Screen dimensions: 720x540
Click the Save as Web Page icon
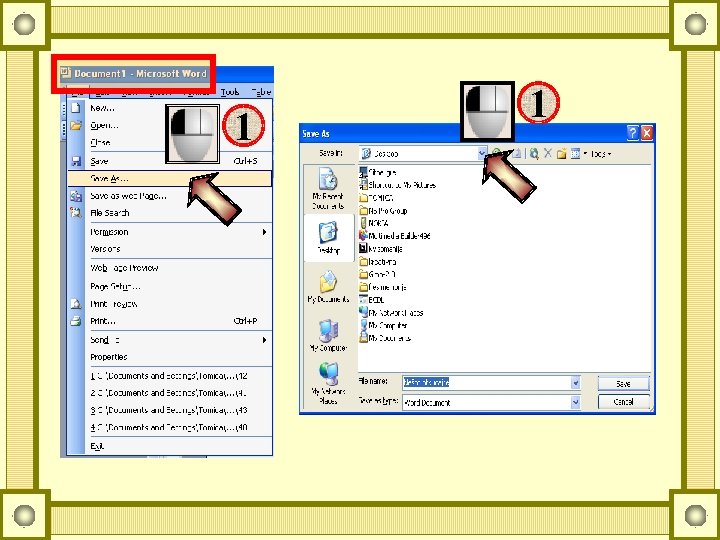76,196
